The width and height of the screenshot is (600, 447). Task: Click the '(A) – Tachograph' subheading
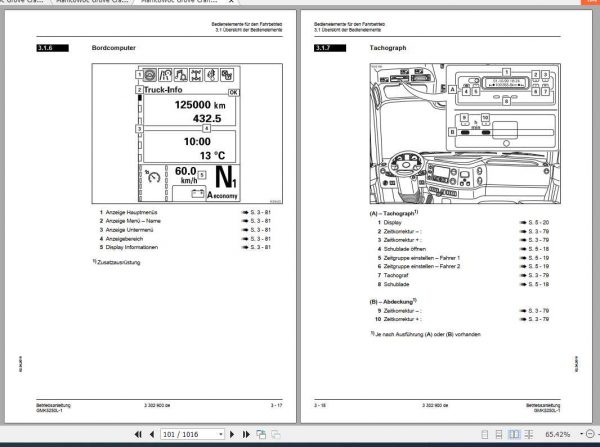point(394,213)
